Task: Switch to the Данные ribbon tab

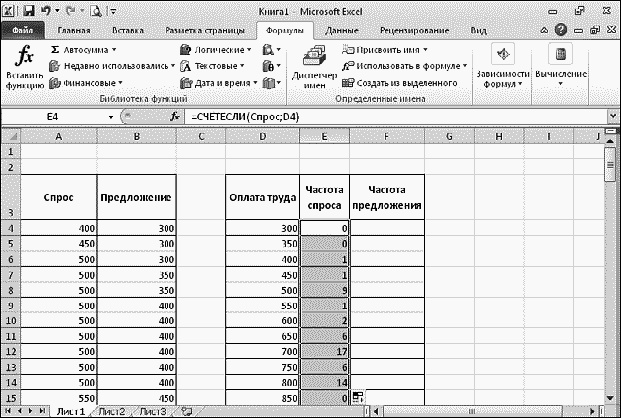Action: point(342,30)
